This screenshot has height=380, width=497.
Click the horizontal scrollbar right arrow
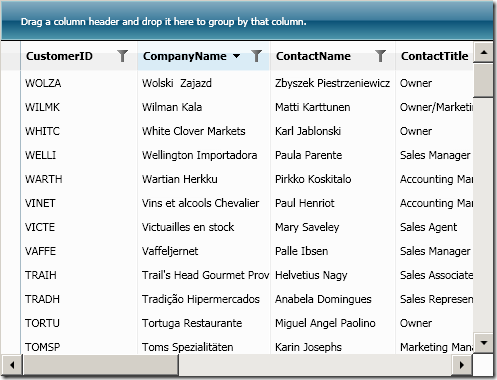tap(462, 365)
